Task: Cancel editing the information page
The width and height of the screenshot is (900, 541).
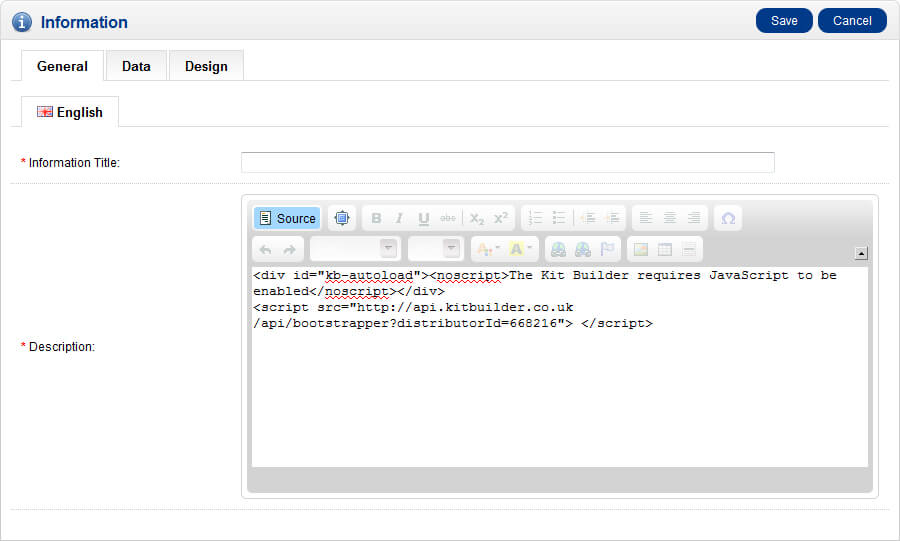Action: (852, 21)
